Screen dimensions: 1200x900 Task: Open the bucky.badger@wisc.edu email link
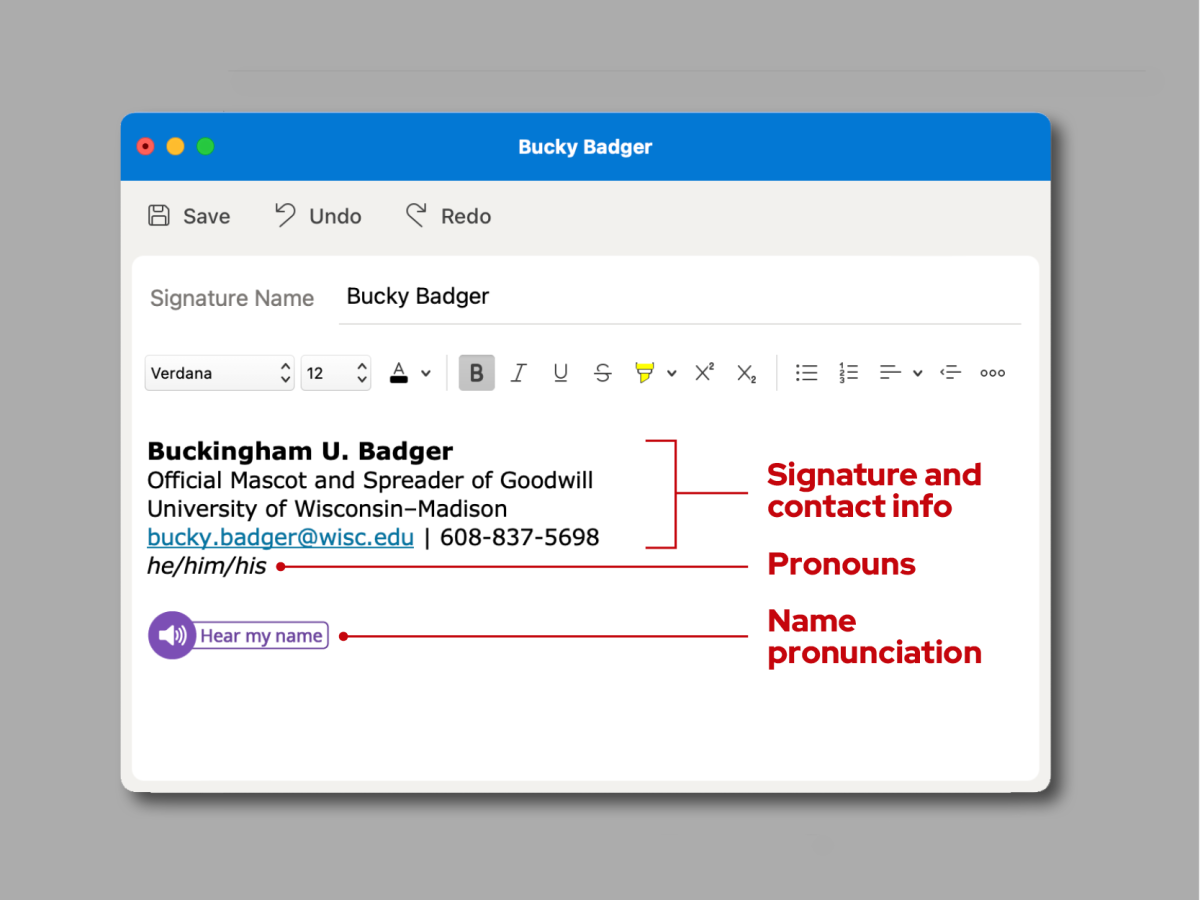(280, 537)
